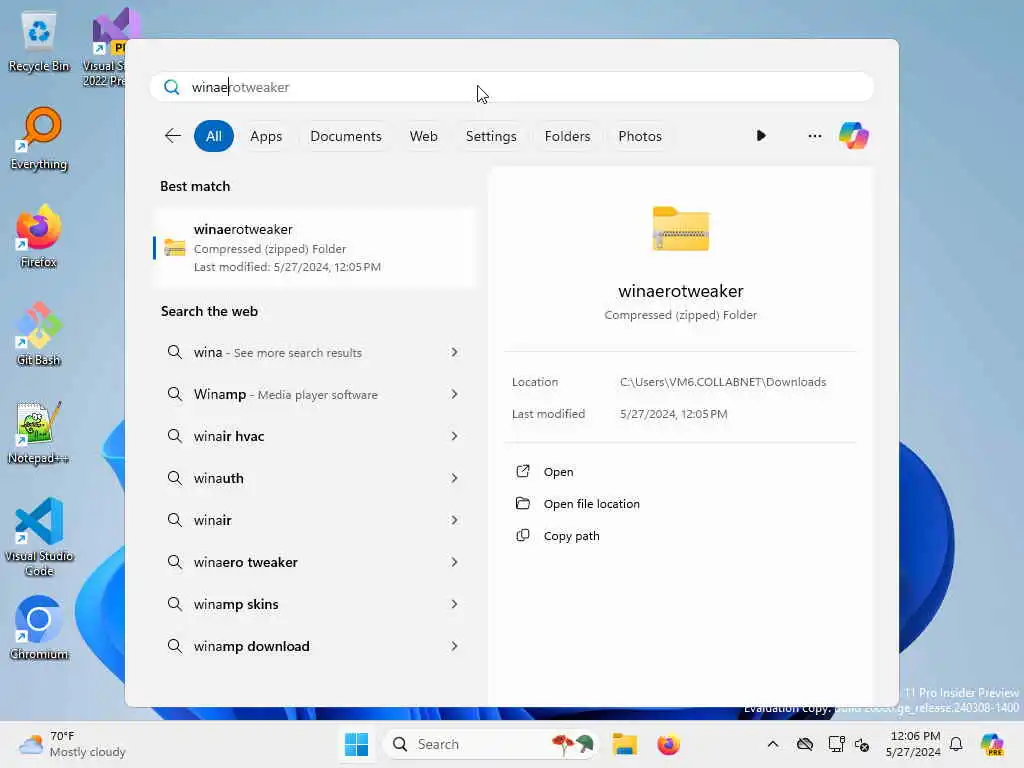Viewport: 1024px width, 768px height.
Task: Click the back arrow in search panel
Action: coord(172,136)
